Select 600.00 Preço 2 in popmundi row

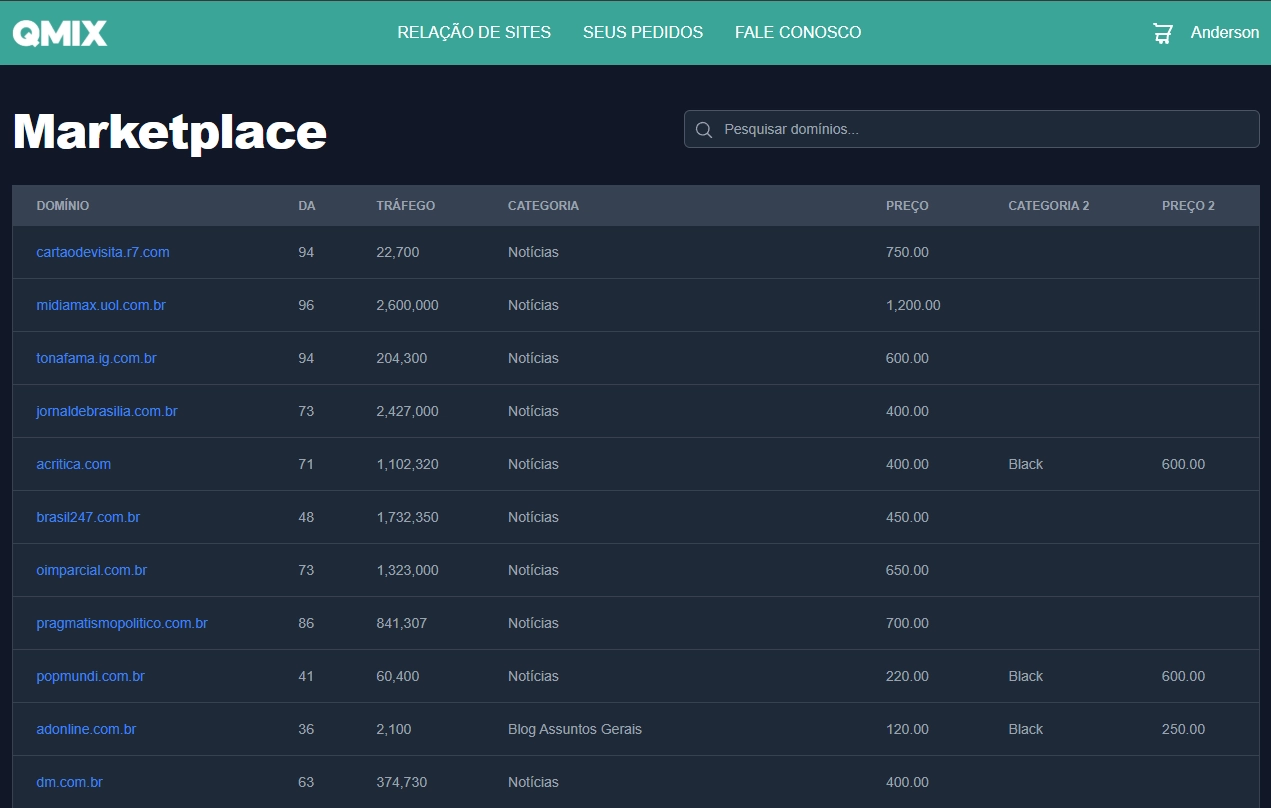1184,676
